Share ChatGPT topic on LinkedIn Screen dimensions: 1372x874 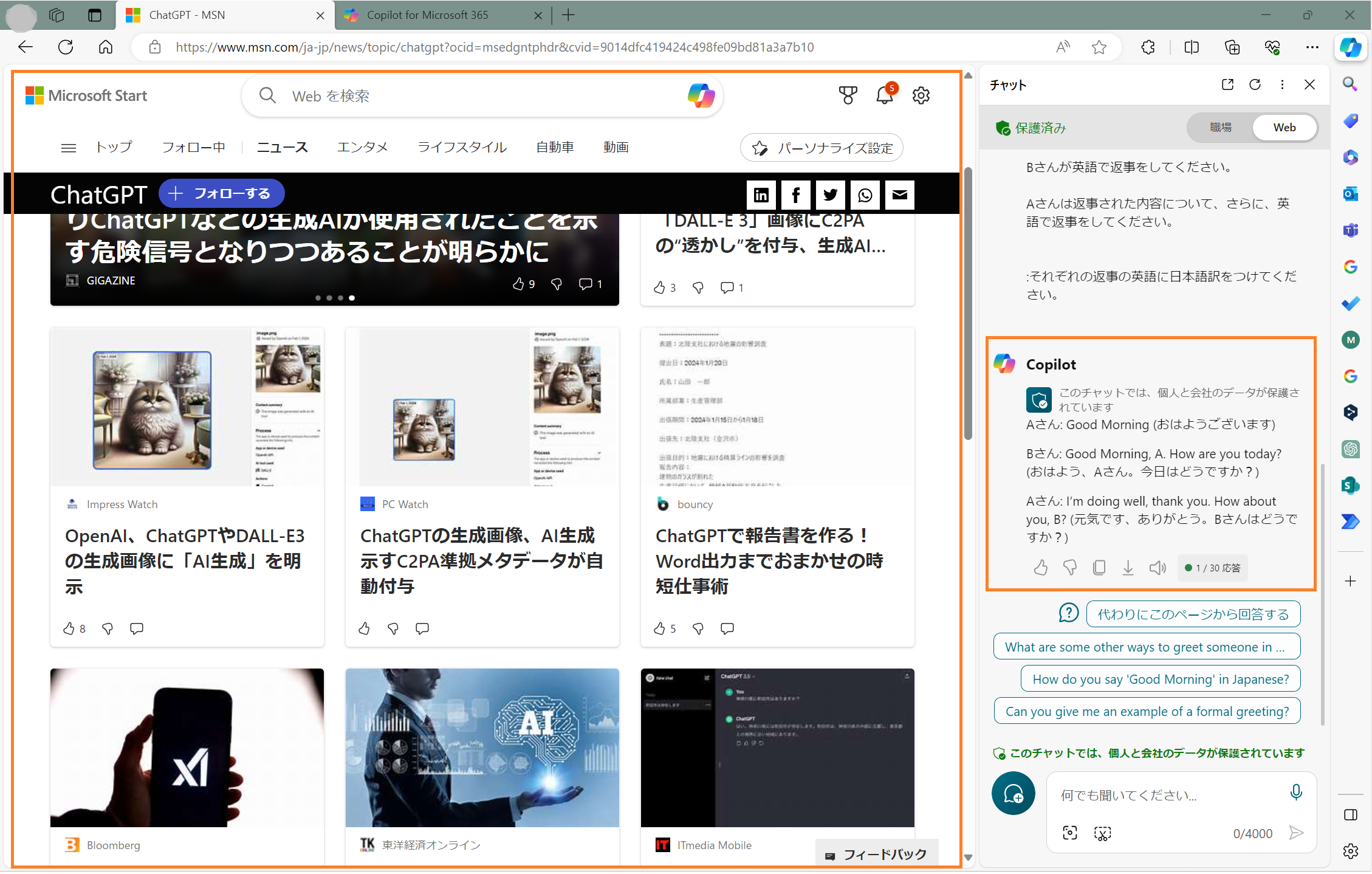point(761,194)
